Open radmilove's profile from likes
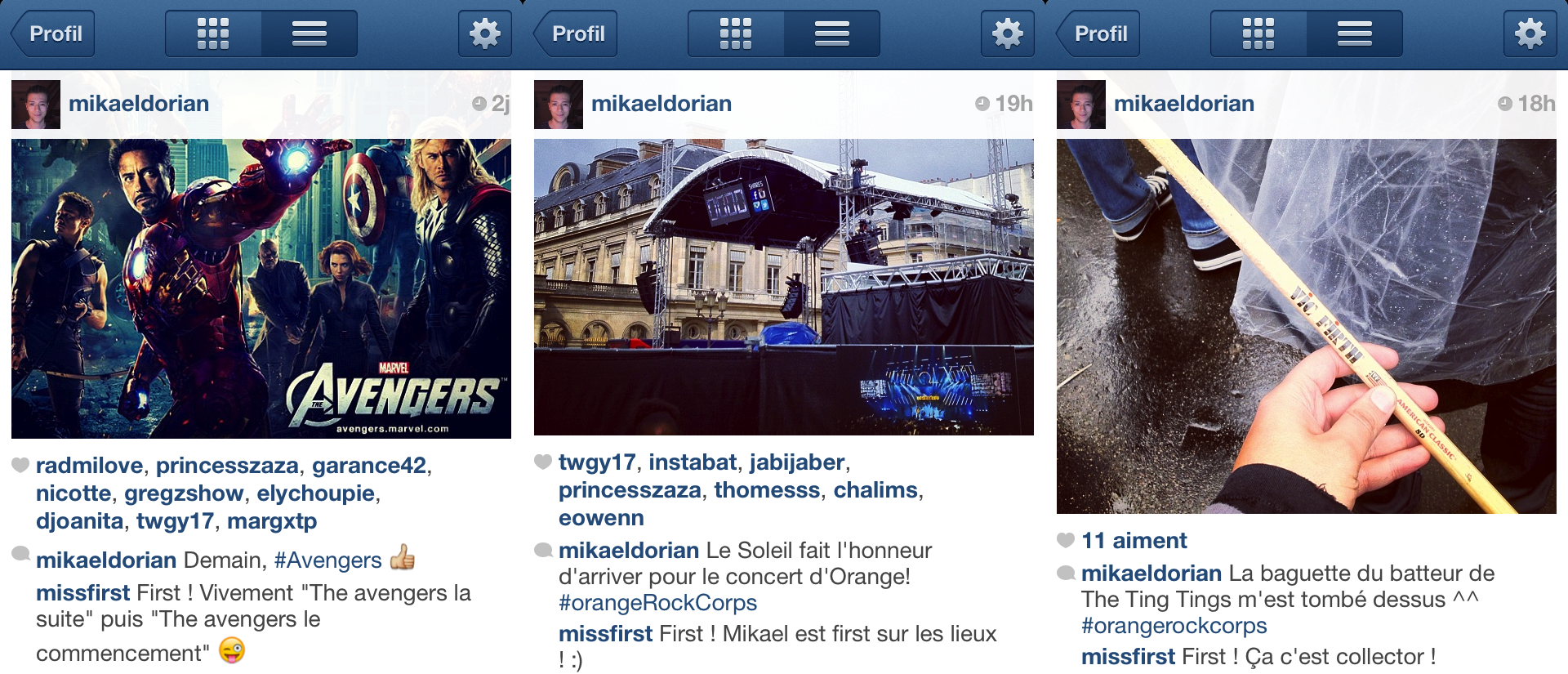 90,466
